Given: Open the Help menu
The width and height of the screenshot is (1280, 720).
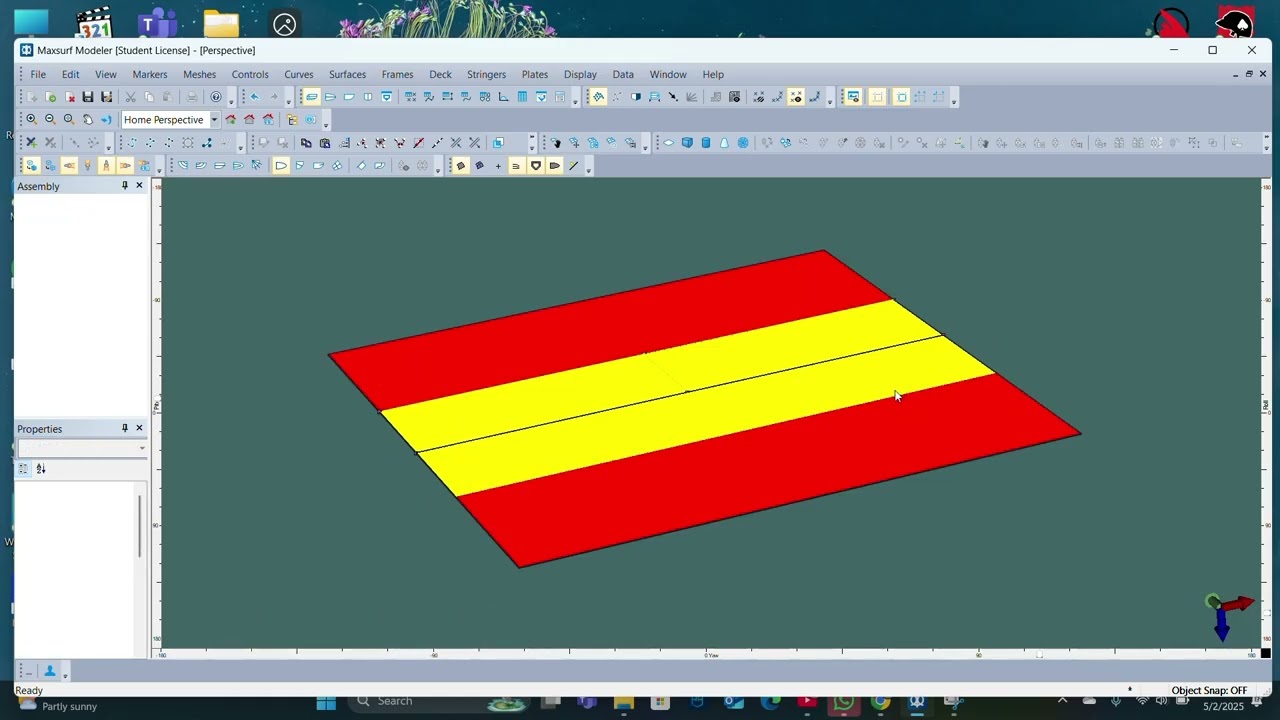Looking at the screenshot, I should coord(713,74).
